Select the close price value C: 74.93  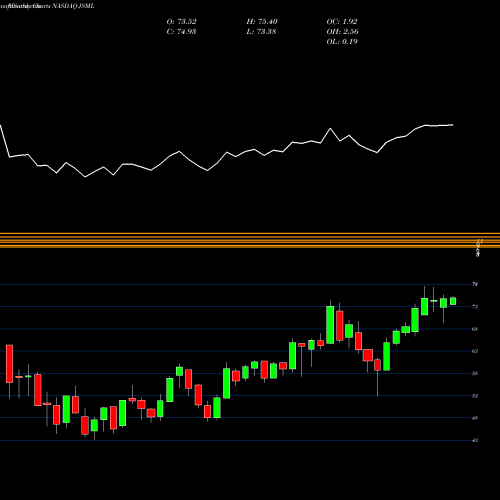pyautogui.click(x=181, y=32)
